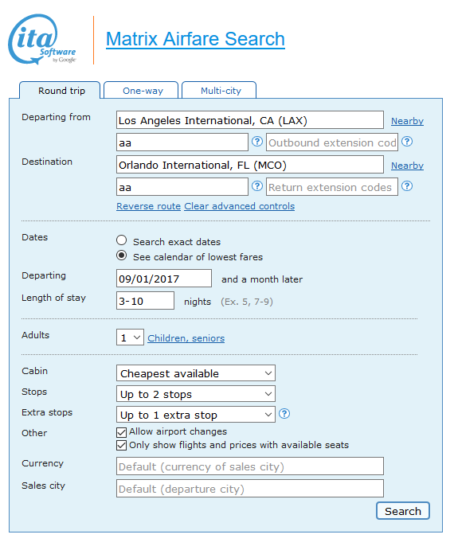Click the 'Extra stops' label
The height and width of the screenshot is (550, 454).
tap(47, 412)
